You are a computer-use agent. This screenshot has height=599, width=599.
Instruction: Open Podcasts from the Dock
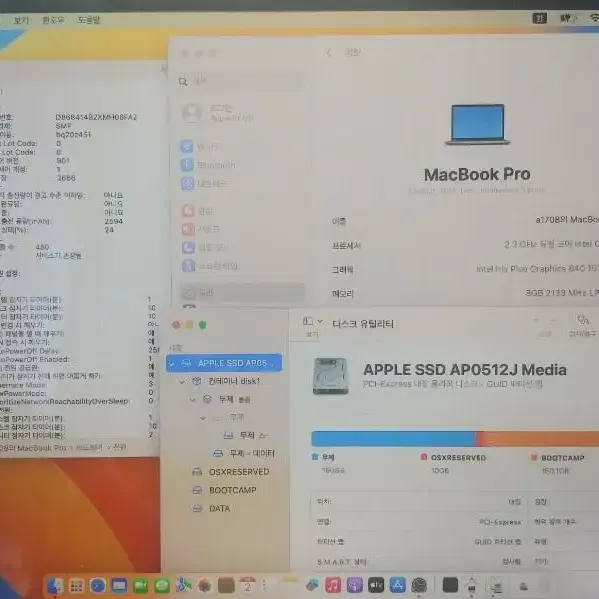coord(355,585)
